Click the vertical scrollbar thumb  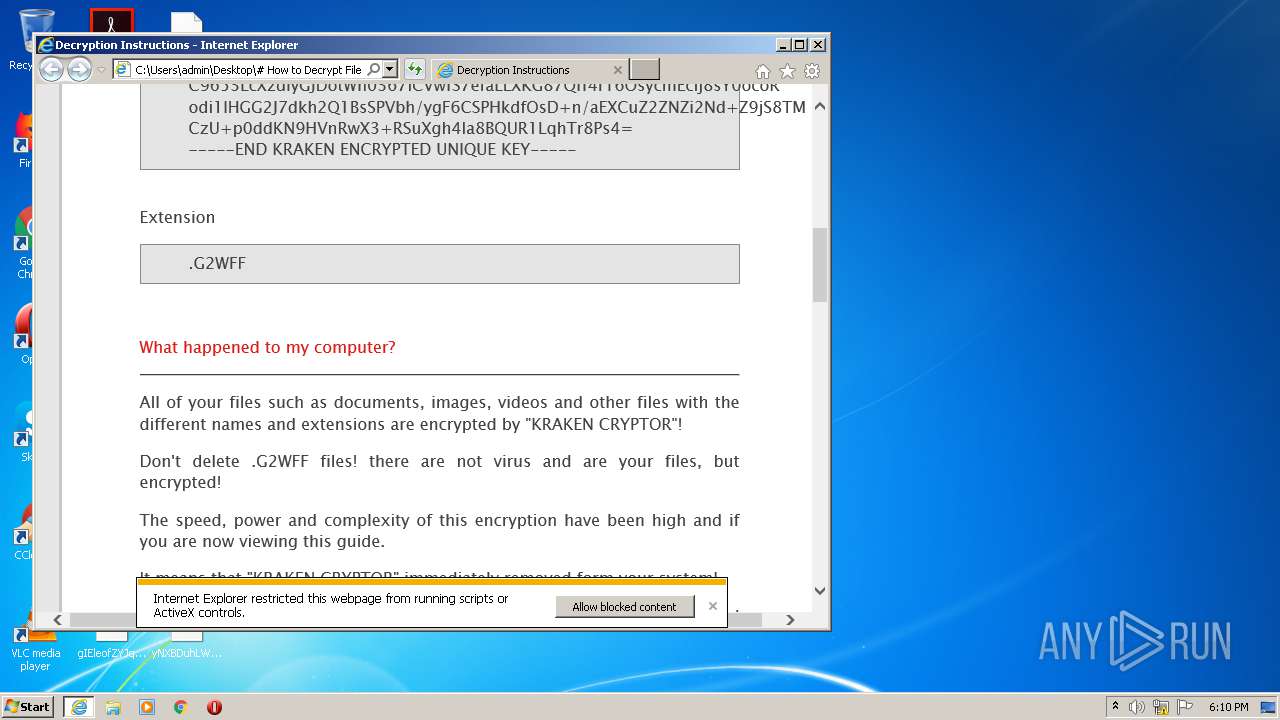[820, 265]
